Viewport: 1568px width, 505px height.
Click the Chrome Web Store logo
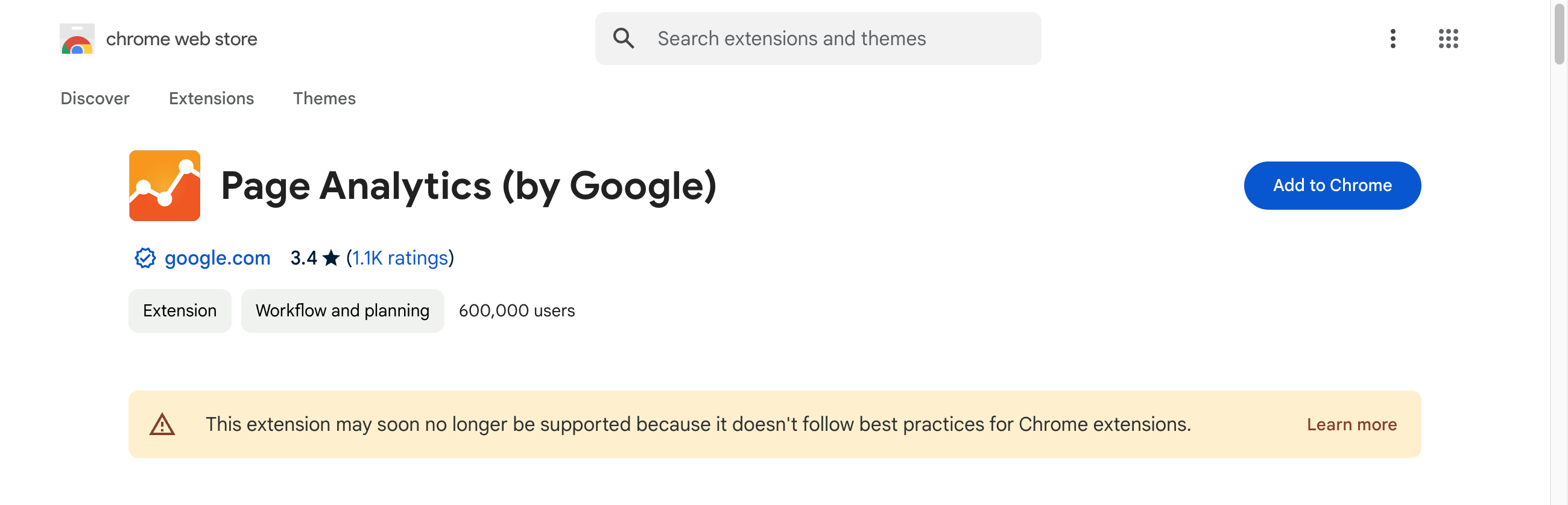point(77,39)
